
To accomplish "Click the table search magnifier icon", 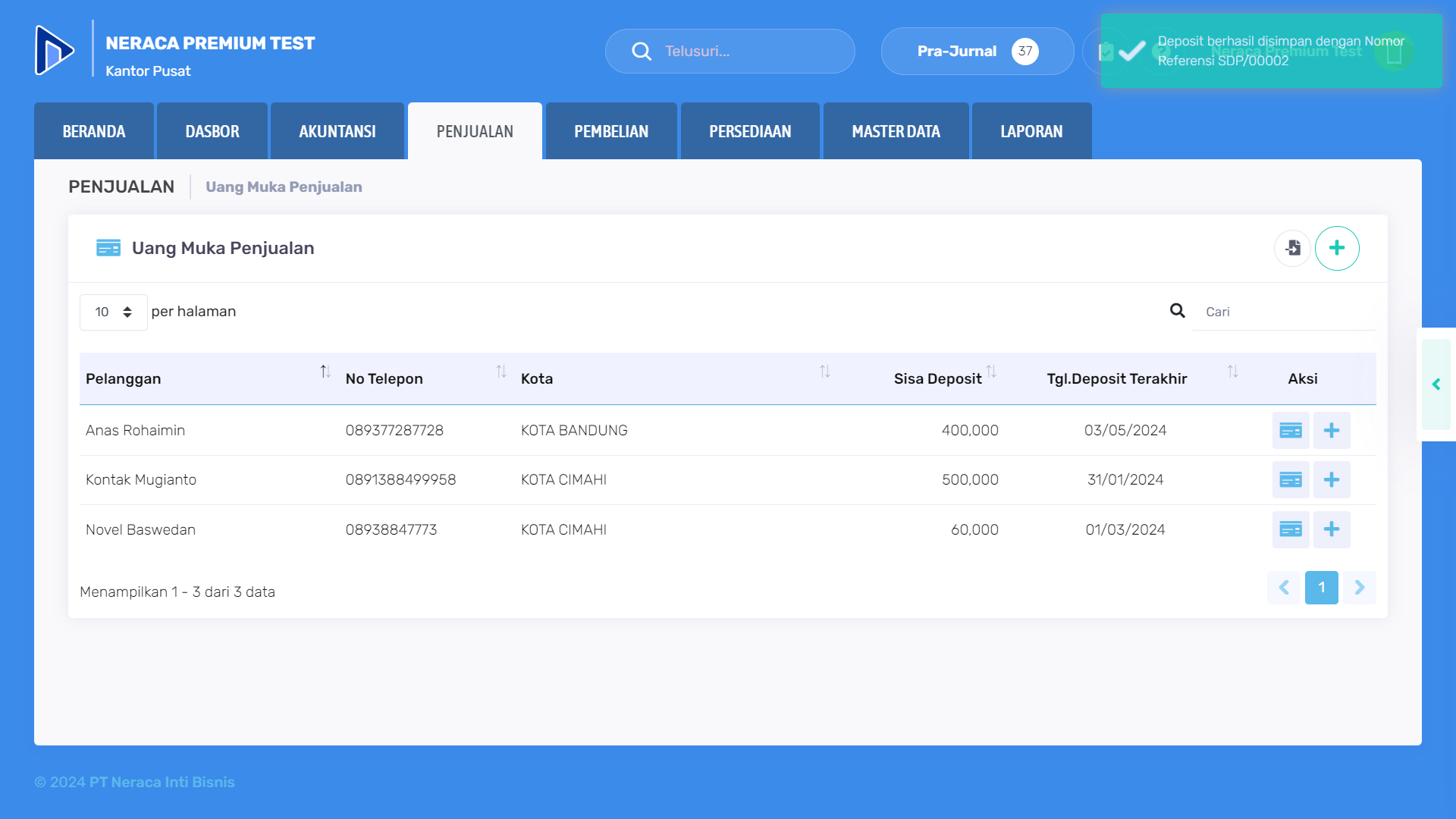I will pos(1178,311).
